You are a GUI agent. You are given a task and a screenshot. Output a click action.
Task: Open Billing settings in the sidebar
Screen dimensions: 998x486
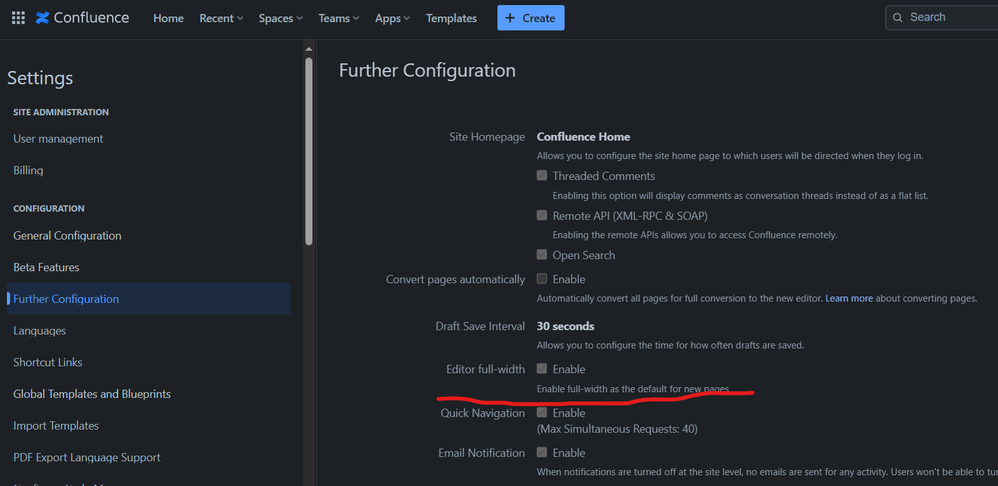click(28, 170)
